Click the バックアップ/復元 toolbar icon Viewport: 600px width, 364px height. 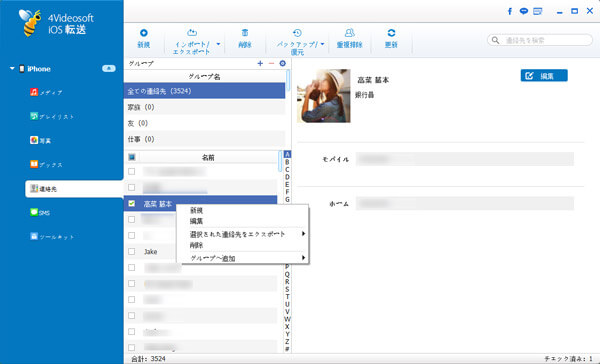pyautogui.click(x=297, y=33)
